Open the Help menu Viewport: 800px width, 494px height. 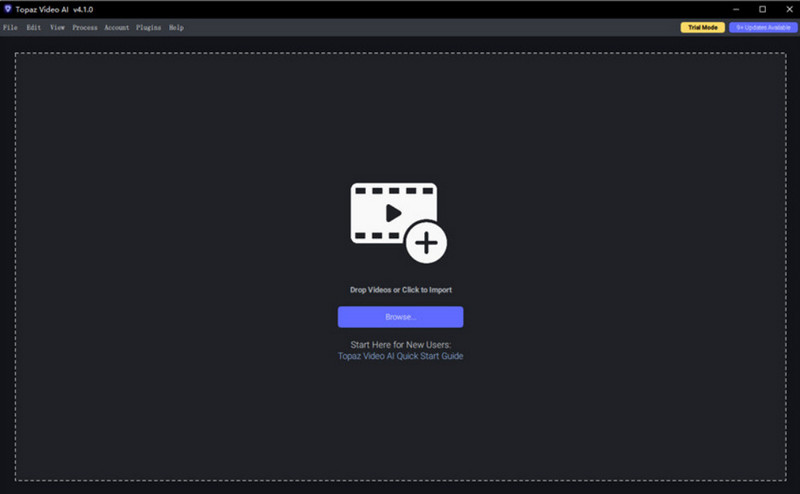pos(176,28)
